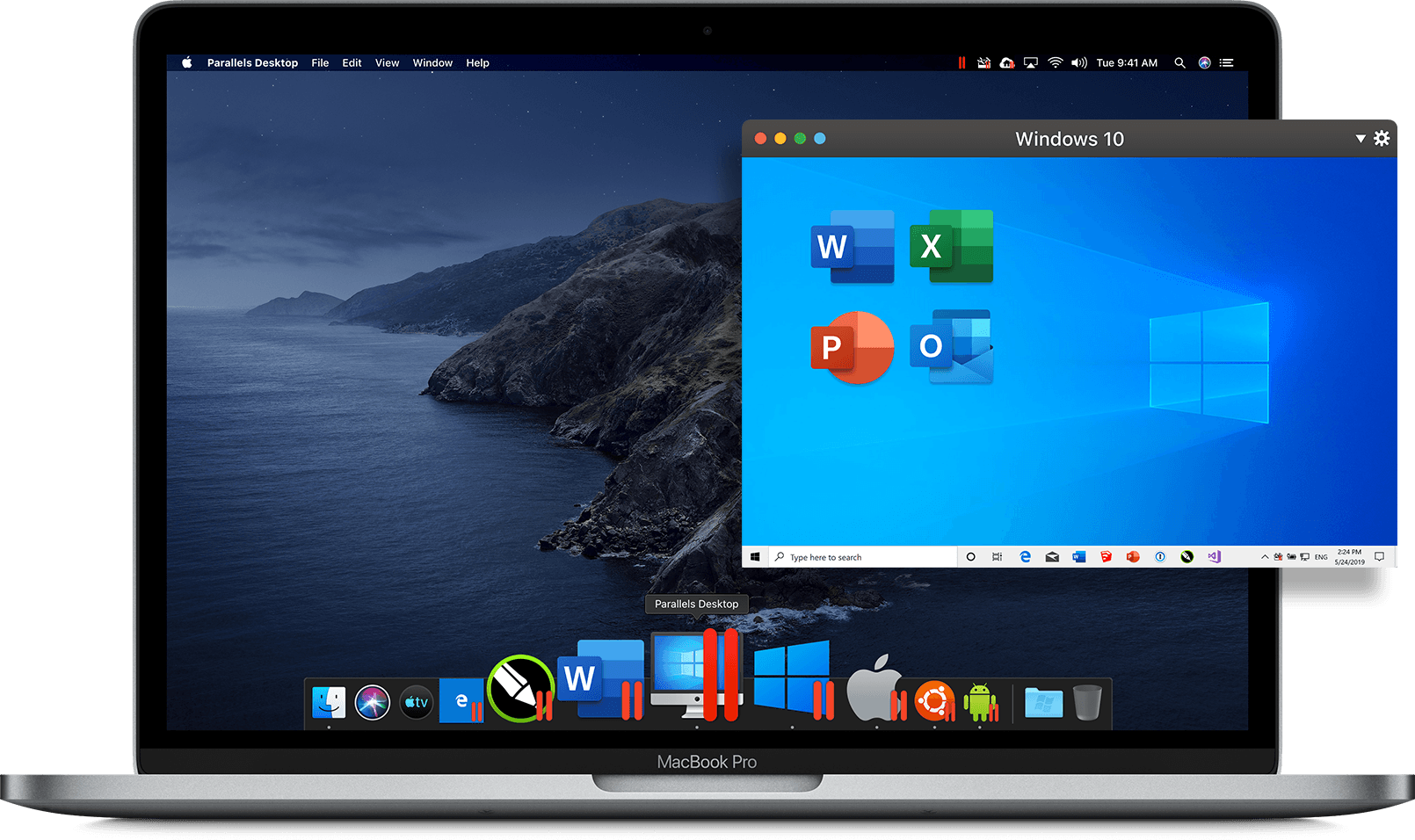Open CorelDRAW pen icon in the Dock

pyautogui.click(x=520, y=690)
